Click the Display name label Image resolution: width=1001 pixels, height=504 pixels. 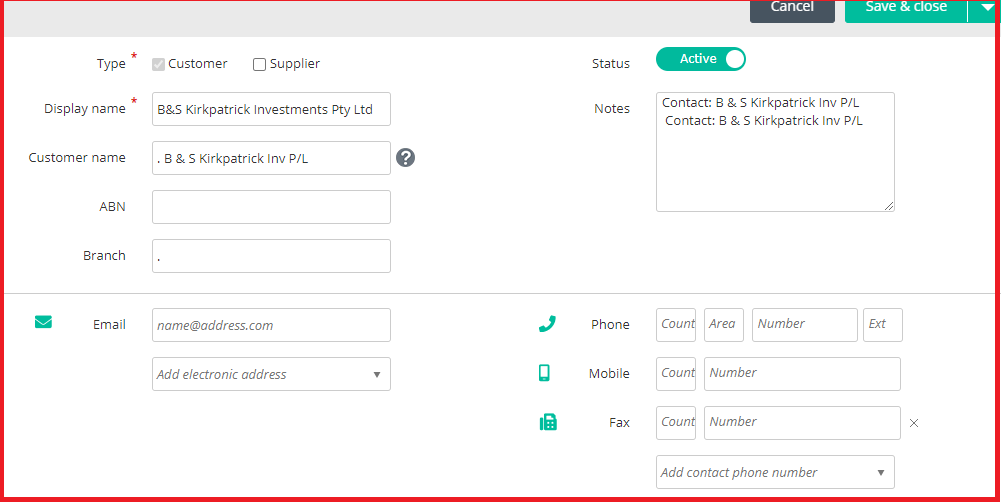pyautogui.click(x=84, y=109)
